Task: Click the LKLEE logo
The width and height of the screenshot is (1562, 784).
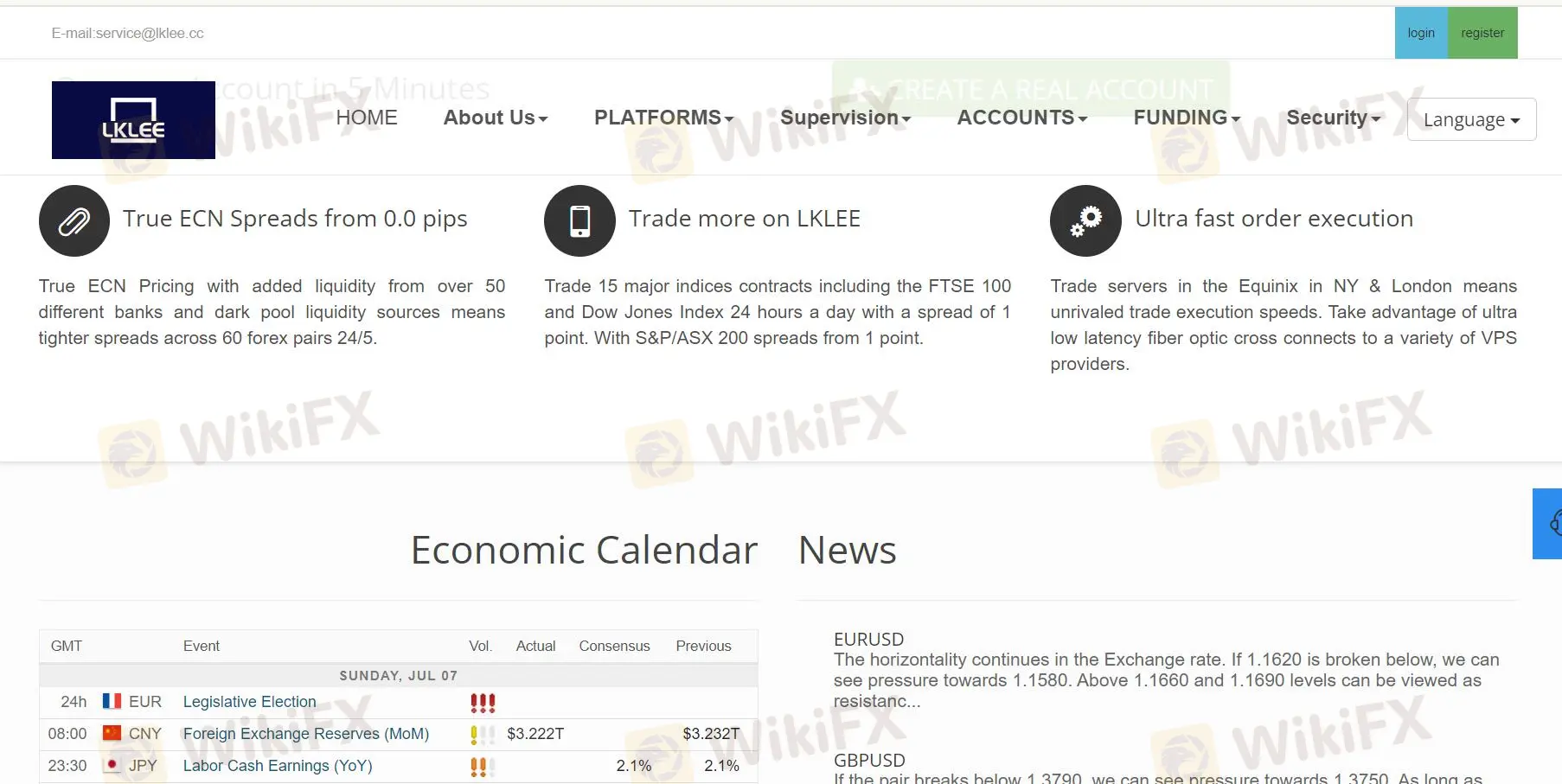Action: tap(133, 120)
